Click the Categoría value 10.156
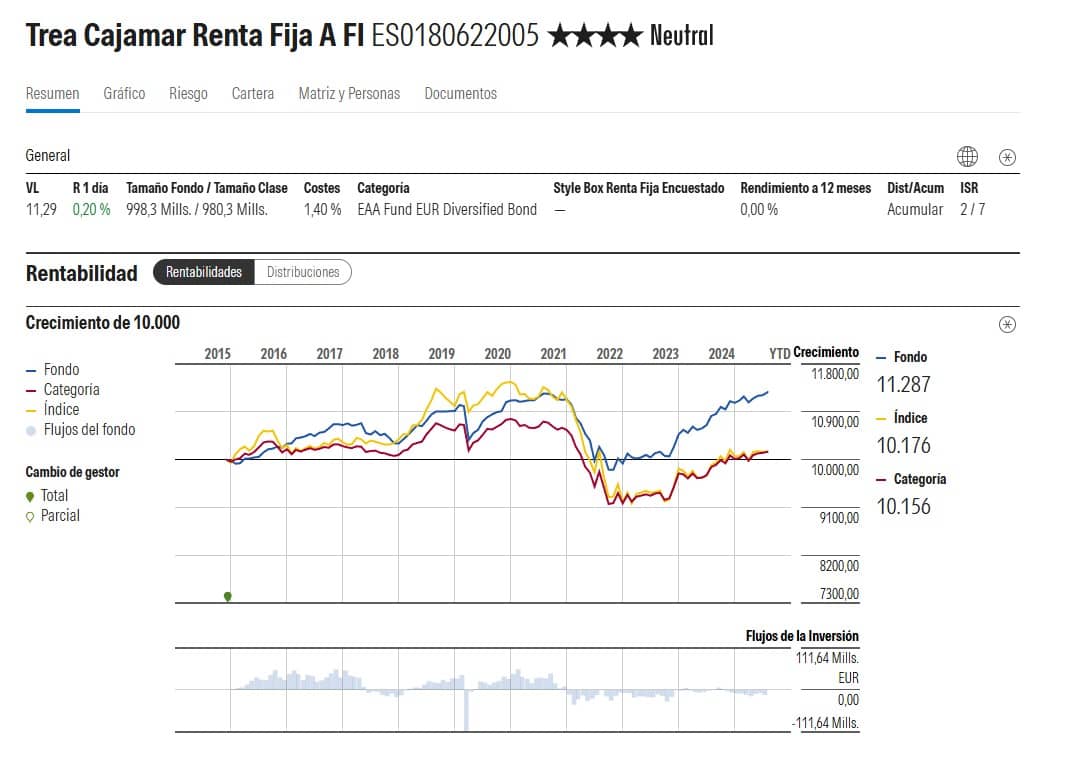Image resolution: width=1065 pixels, height=767 pixels. [x=903, y=507]
